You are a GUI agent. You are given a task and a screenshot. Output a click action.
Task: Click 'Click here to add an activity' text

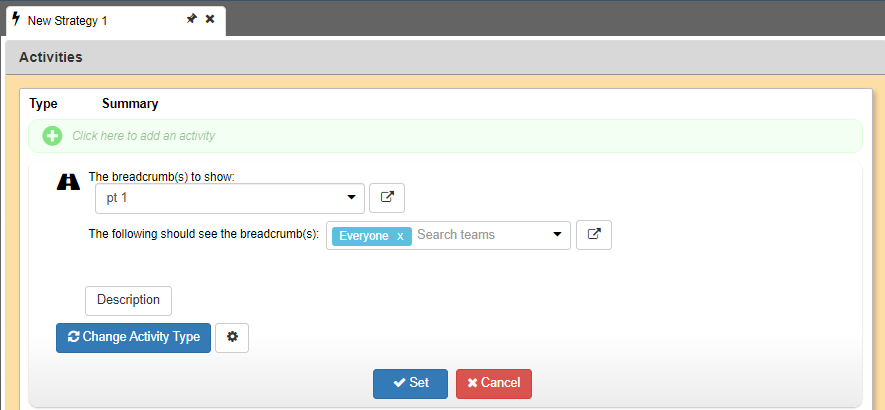coord(143,136)
